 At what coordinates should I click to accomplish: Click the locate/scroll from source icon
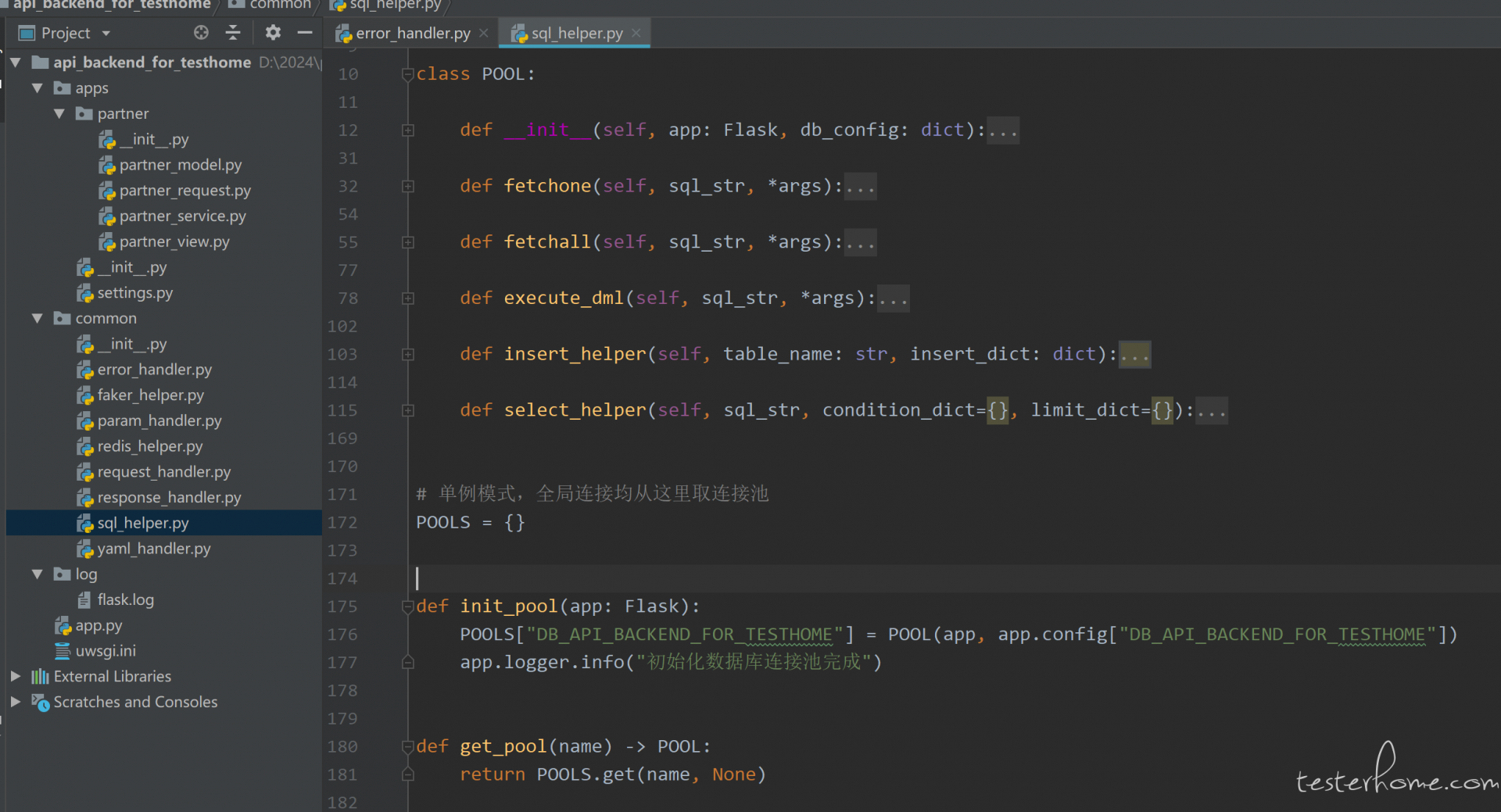(x=201, y=33)
